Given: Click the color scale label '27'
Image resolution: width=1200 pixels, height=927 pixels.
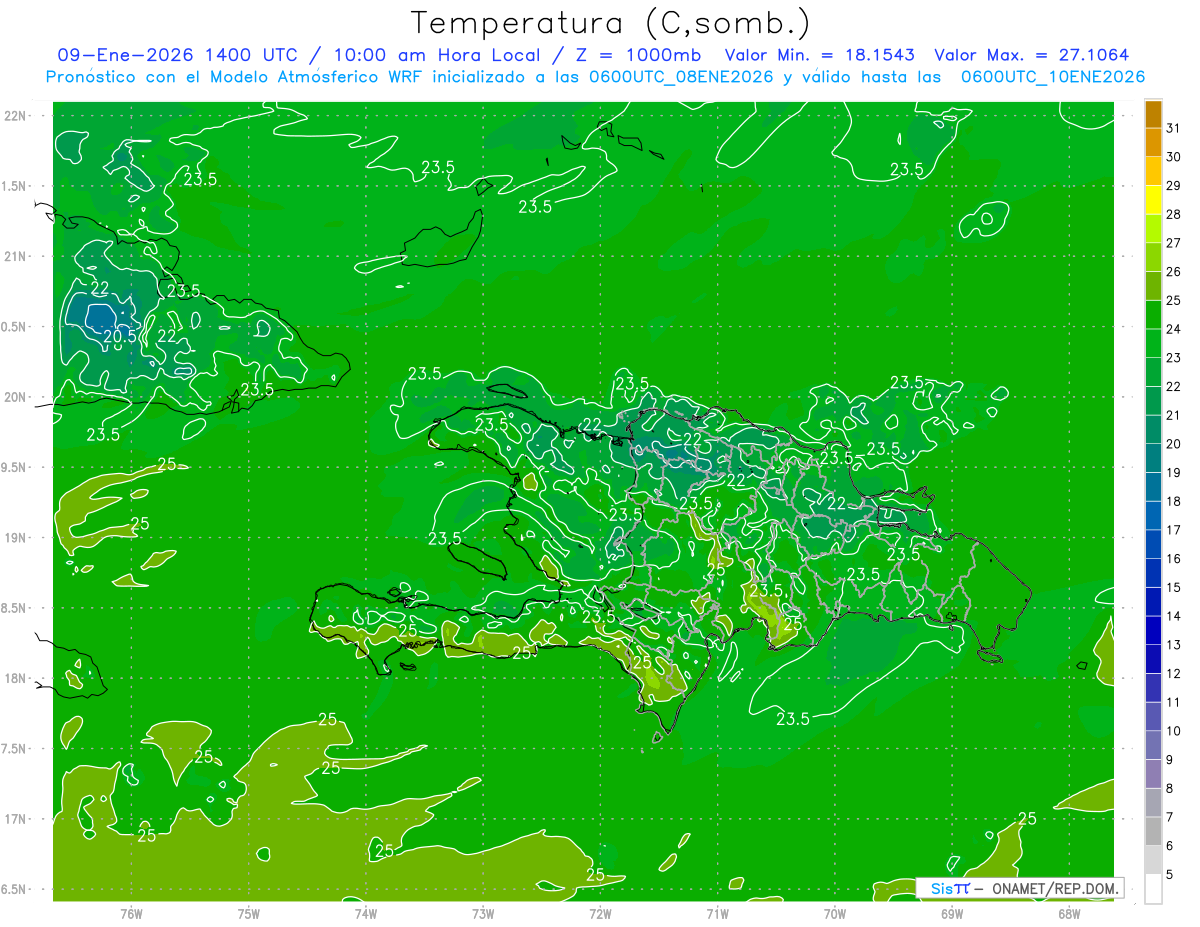Looking at the screenshot, I should (1174, 243).
